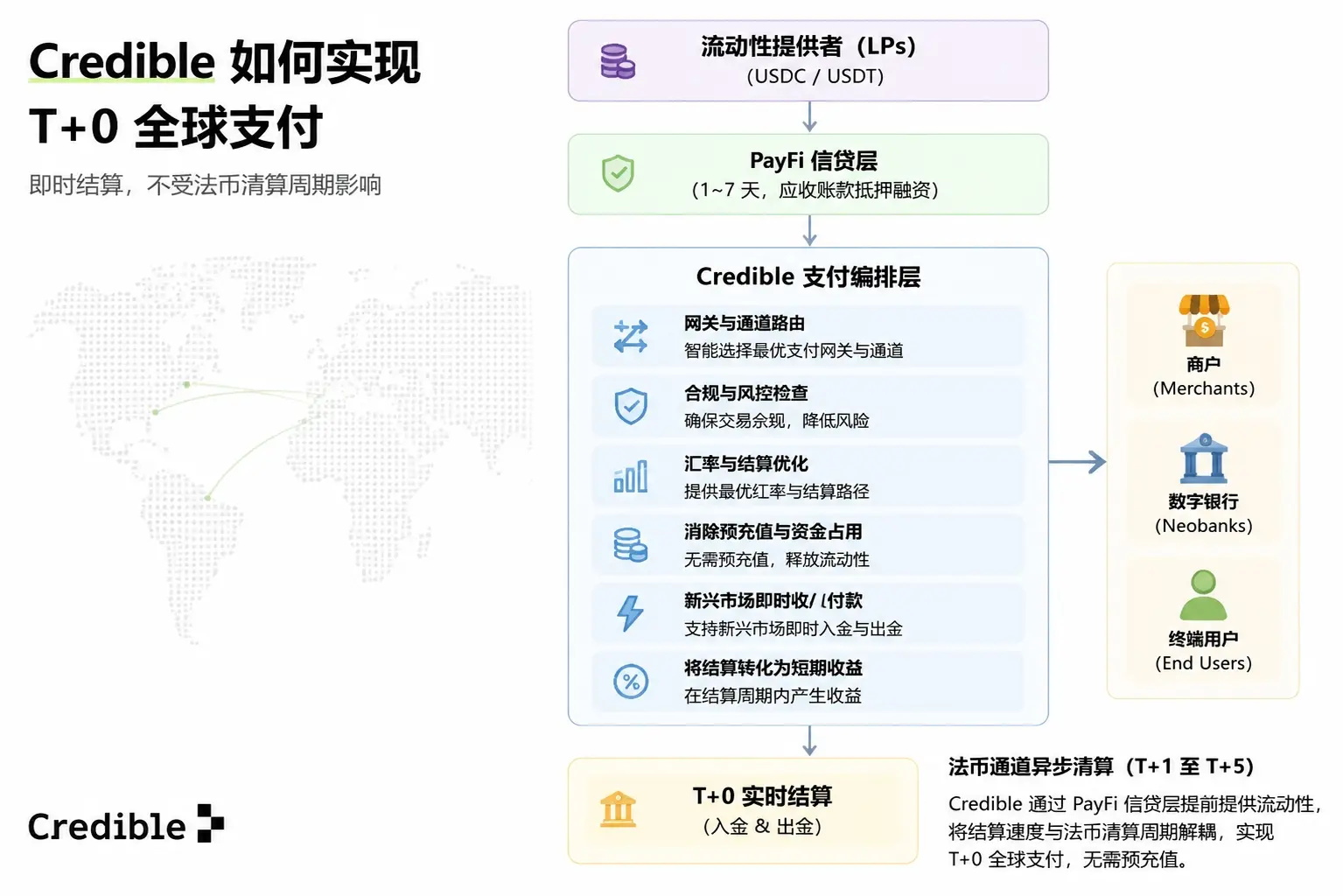Click the dotted world map graphic

tap(281, 449)
